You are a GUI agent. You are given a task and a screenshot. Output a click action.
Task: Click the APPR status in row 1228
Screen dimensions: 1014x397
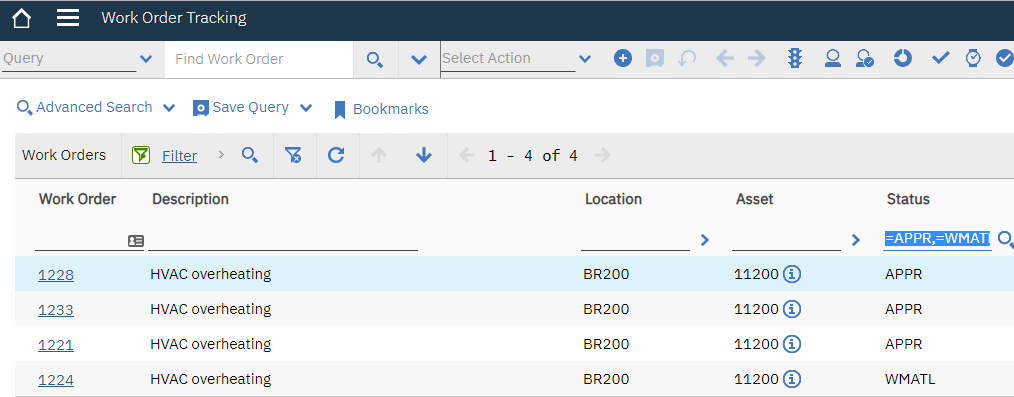pyautogui.click(x=903, y=274)
